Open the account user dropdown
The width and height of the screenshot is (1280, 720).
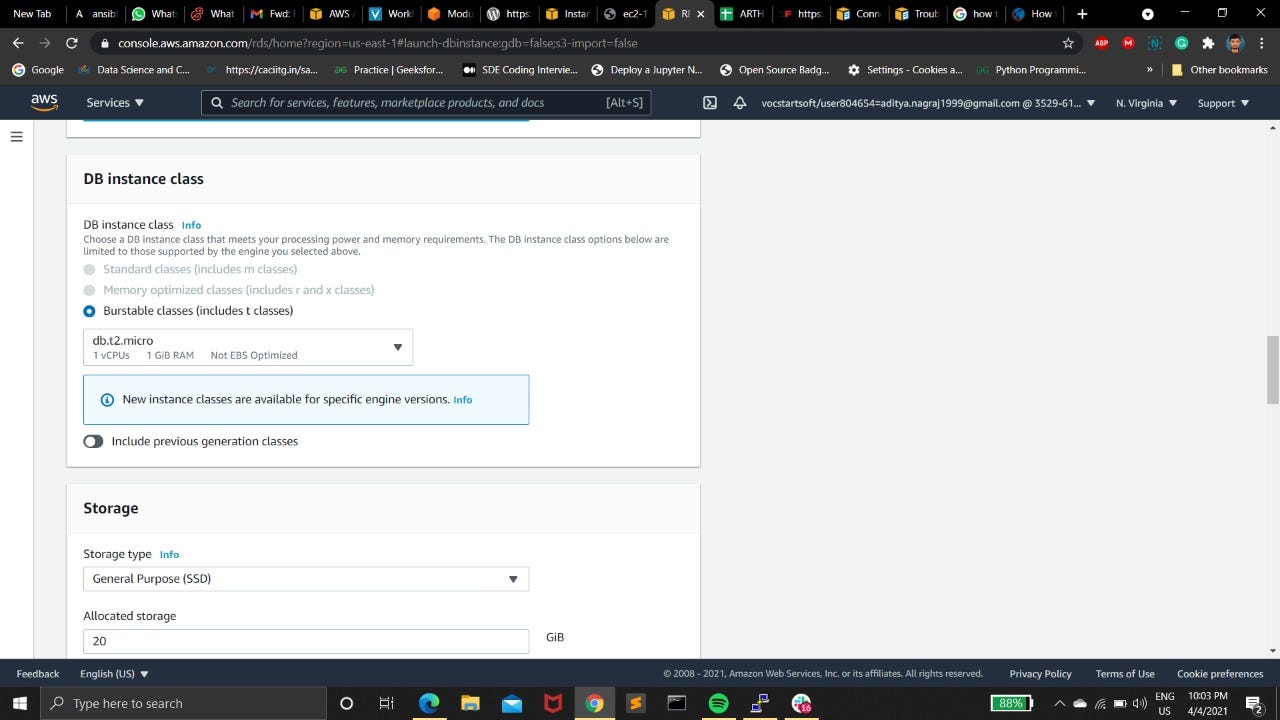[x=928, y=103]
